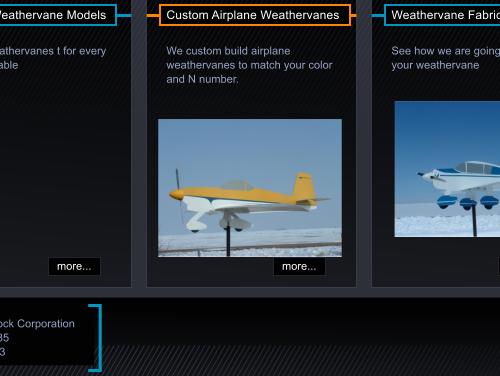The height and width of the screenshot is (376, 500).
Task: Open the blue and white airplane photo
Action: pos(447,169)
